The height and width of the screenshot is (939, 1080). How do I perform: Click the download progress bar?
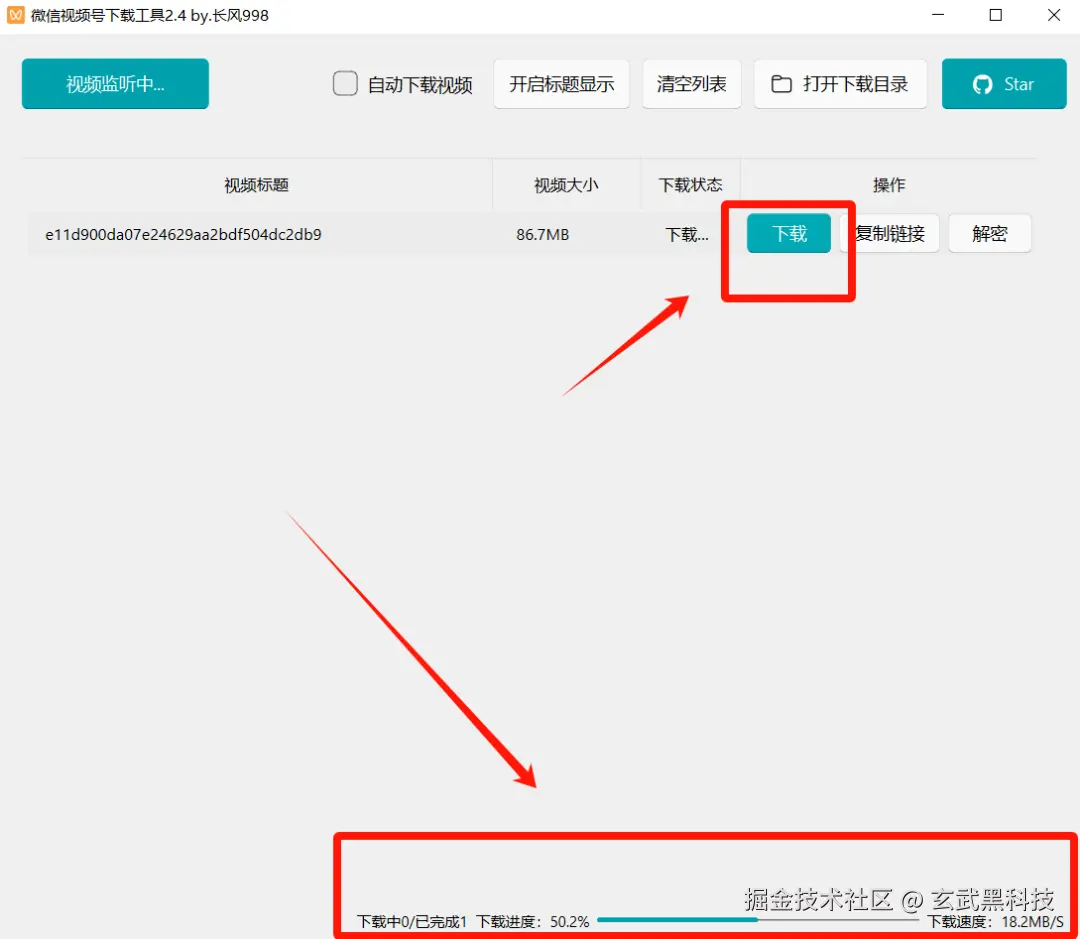pyautogui.click(x=758, y=920)
